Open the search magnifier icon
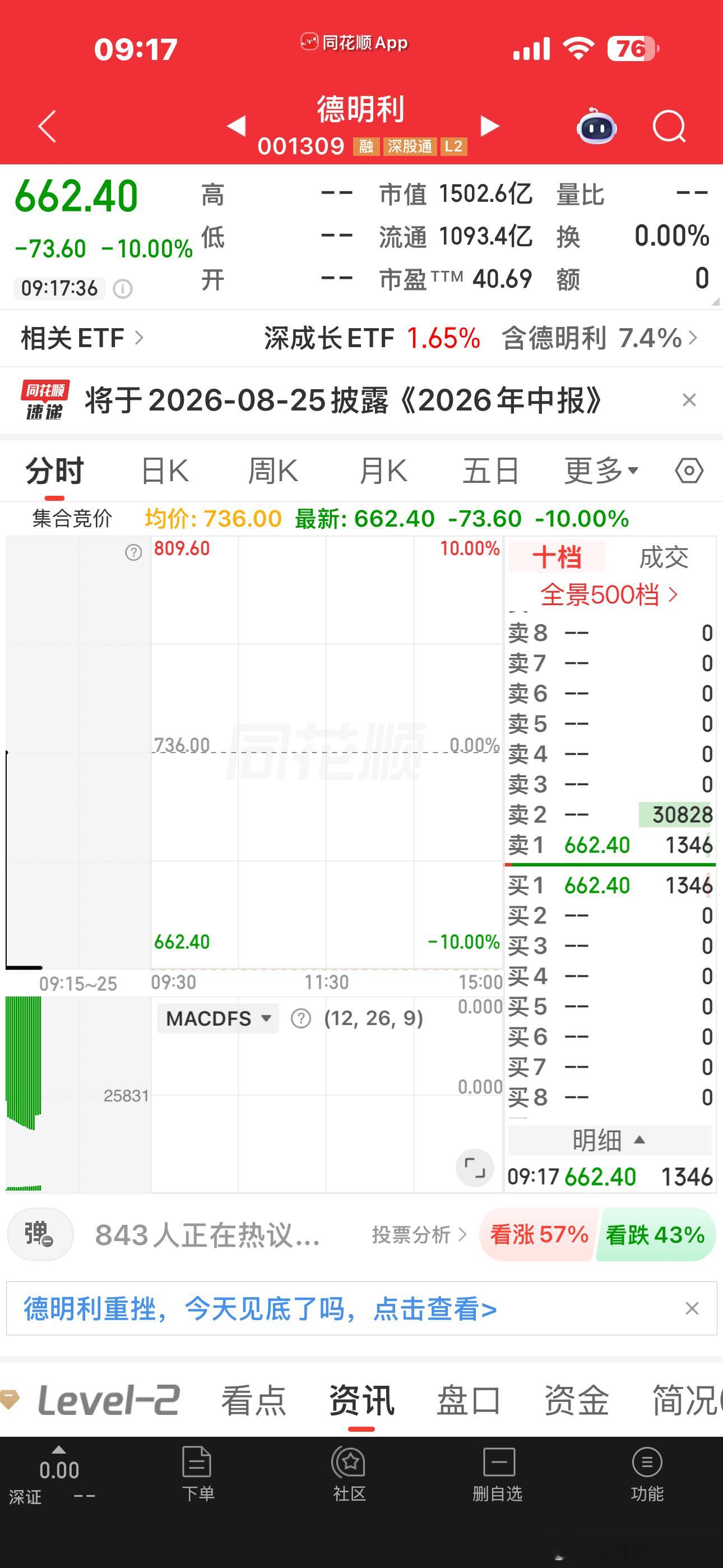This screenshot has height=1568, width=723. [669, 127]
